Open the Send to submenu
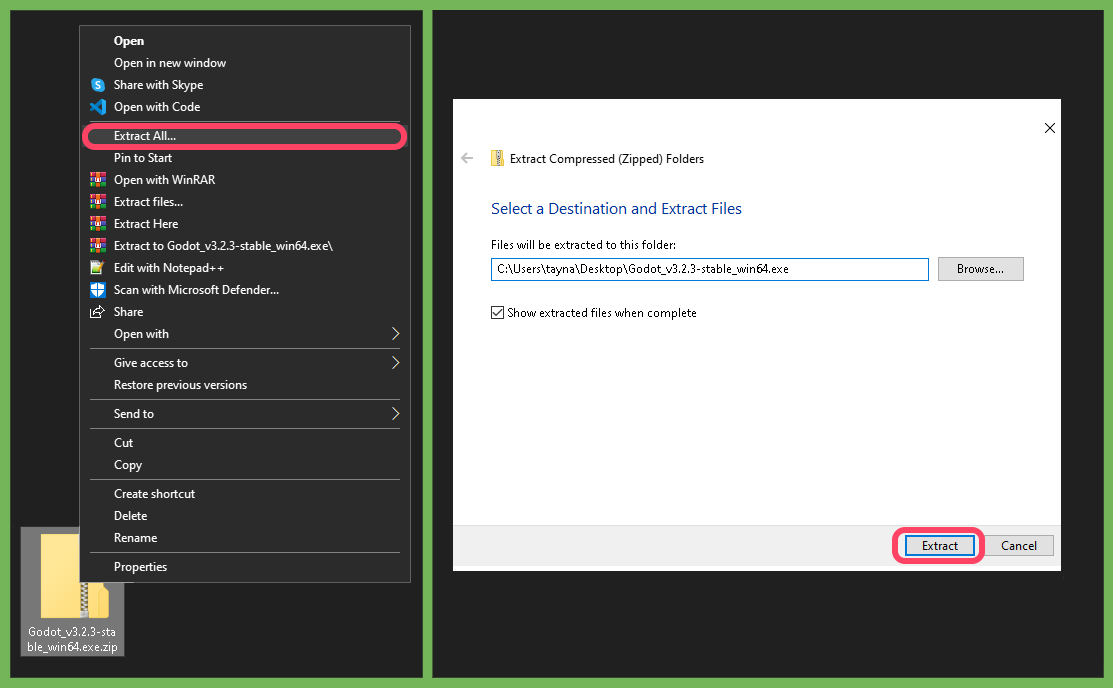Viewport: 1113px width, 688px height. pyautogui.click(x=245, y=415)
